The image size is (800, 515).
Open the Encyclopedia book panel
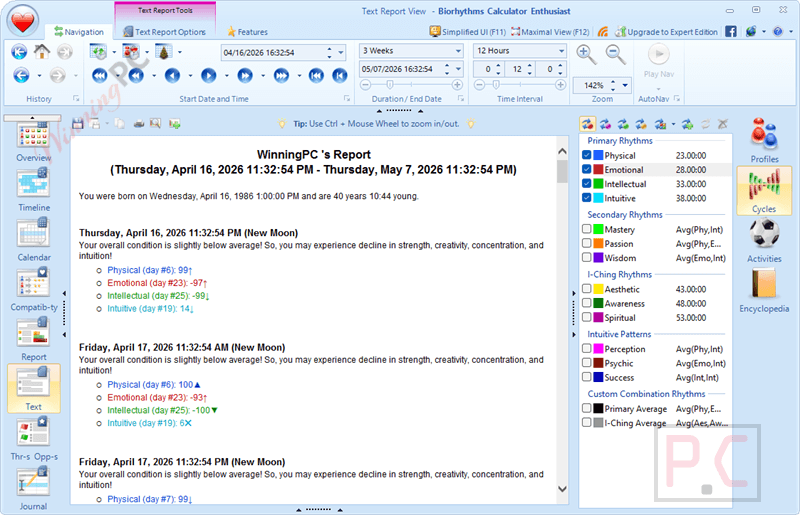click(764, 290)
